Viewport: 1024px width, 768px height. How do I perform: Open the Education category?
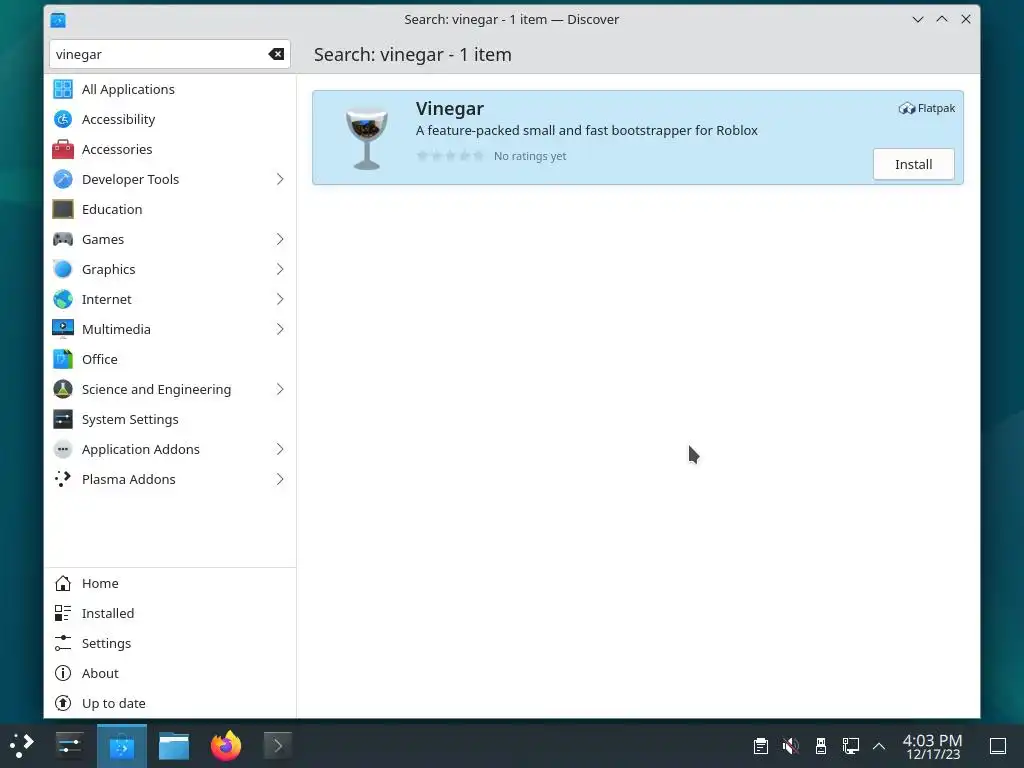[x=170, y=210]
